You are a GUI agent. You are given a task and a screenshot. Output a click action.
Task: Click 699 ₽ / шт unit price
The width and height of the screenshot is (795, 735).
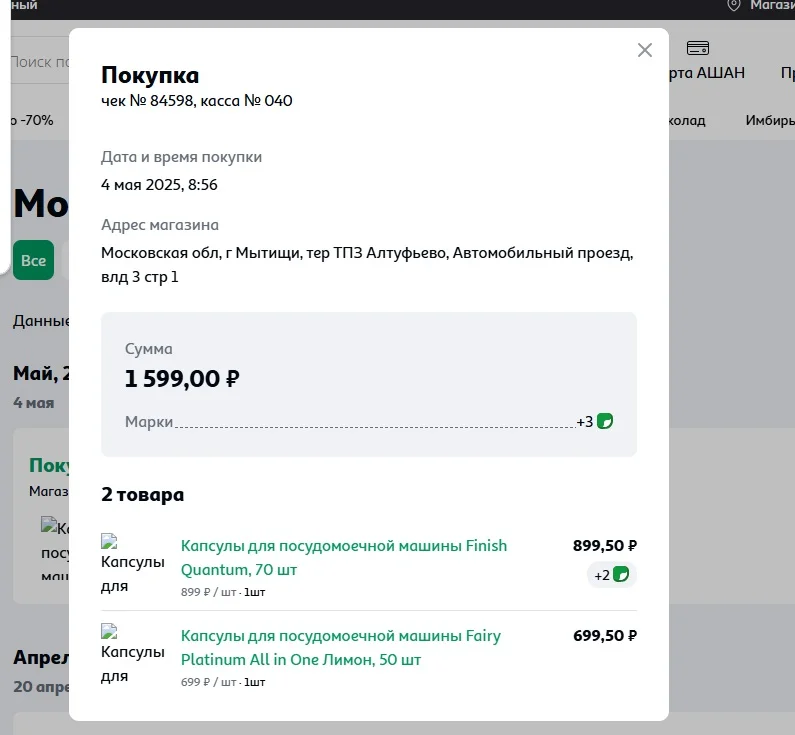(x=208, y=682)
